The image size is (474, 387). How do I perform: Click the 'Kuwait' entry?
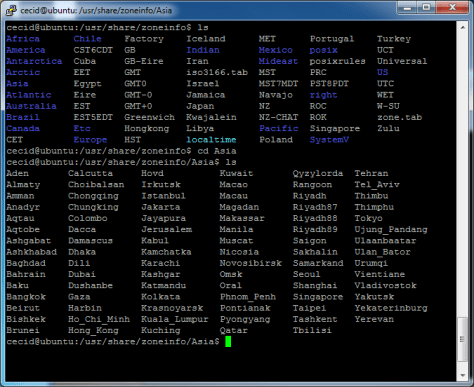pos(236,173)
